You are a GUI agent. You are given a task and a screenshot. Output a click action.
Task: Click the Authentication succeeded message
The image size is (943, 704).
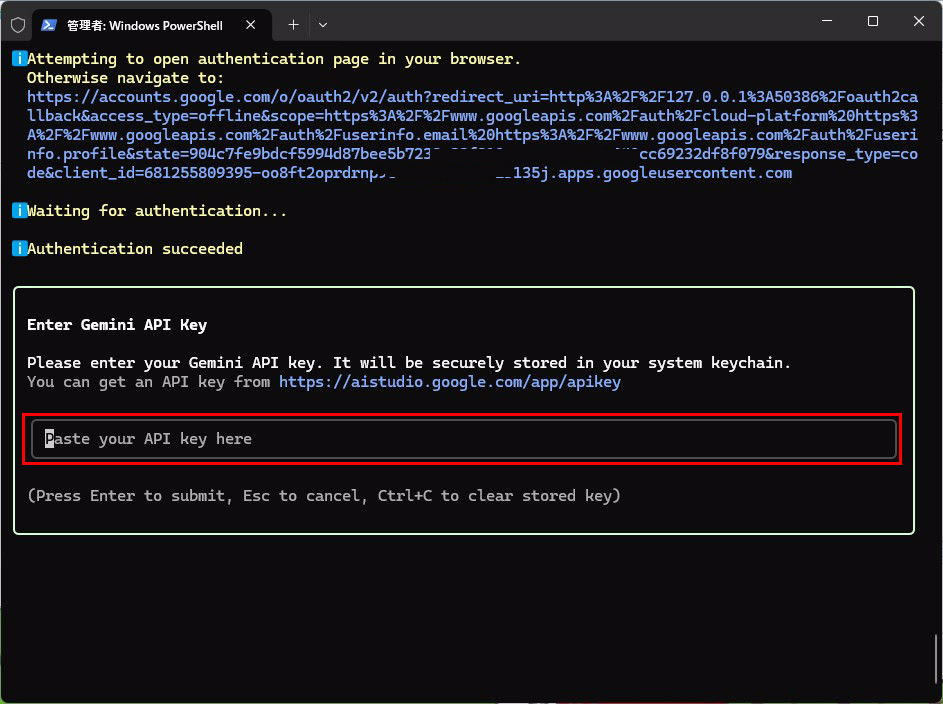(135, 248)
